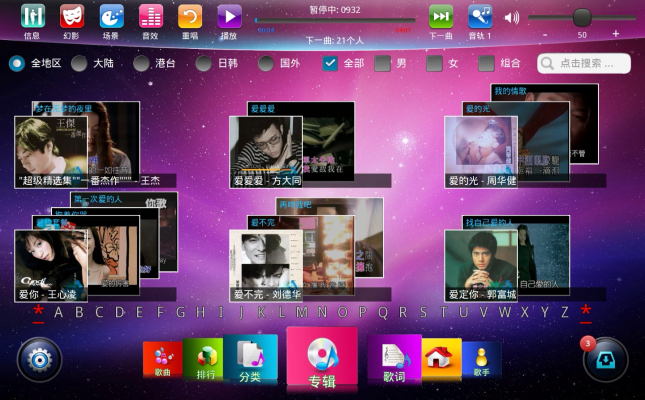
Task: Filter albums by letter M
Action: 302,312
